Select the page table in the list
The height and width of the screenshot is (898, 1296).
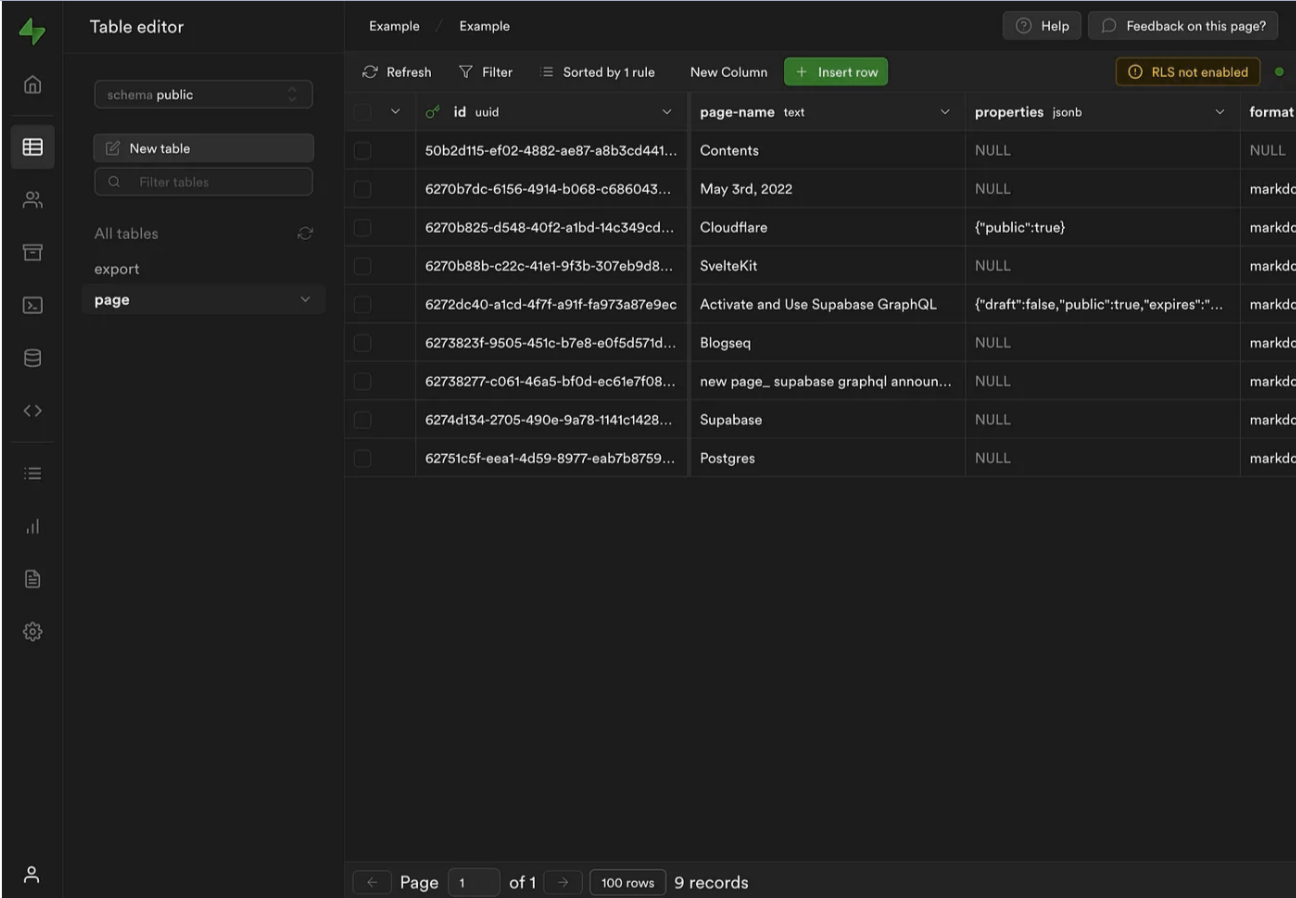click(203, 300)
